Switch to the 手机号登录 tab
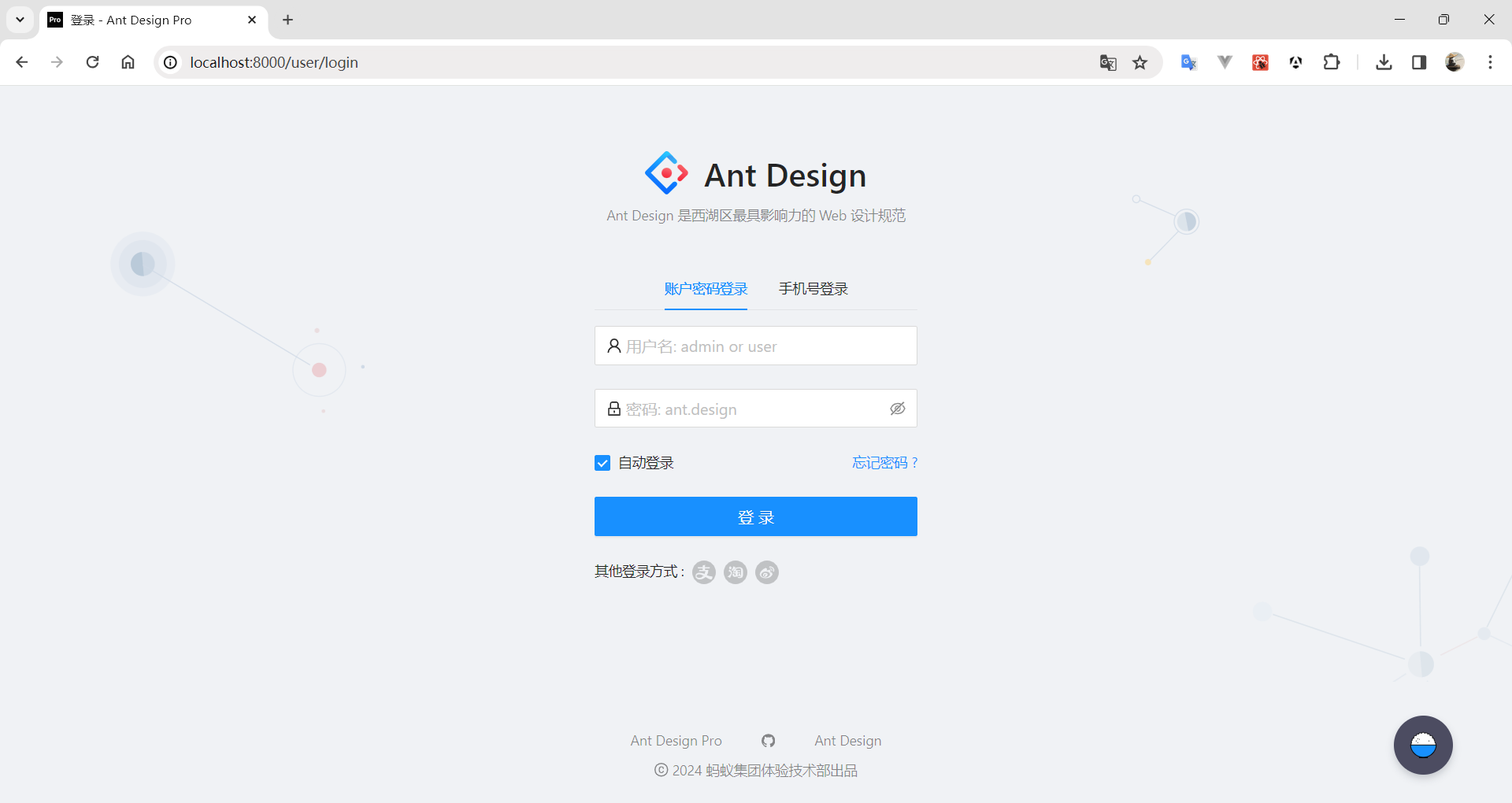This screenshot has width=1512, height=803. (813, 289)
